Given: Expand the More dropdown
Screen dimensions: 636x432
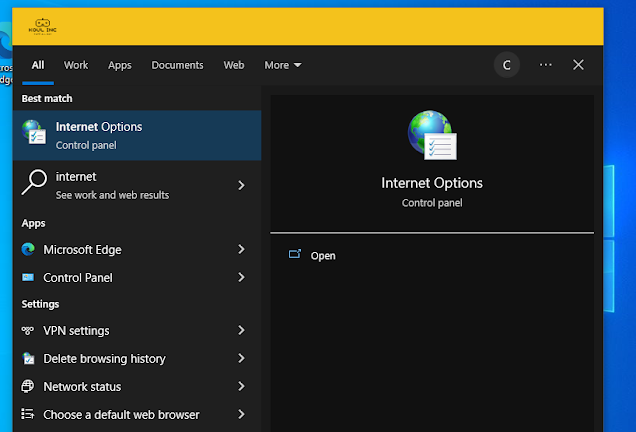Looking at the screenshot, I should 283,65.
